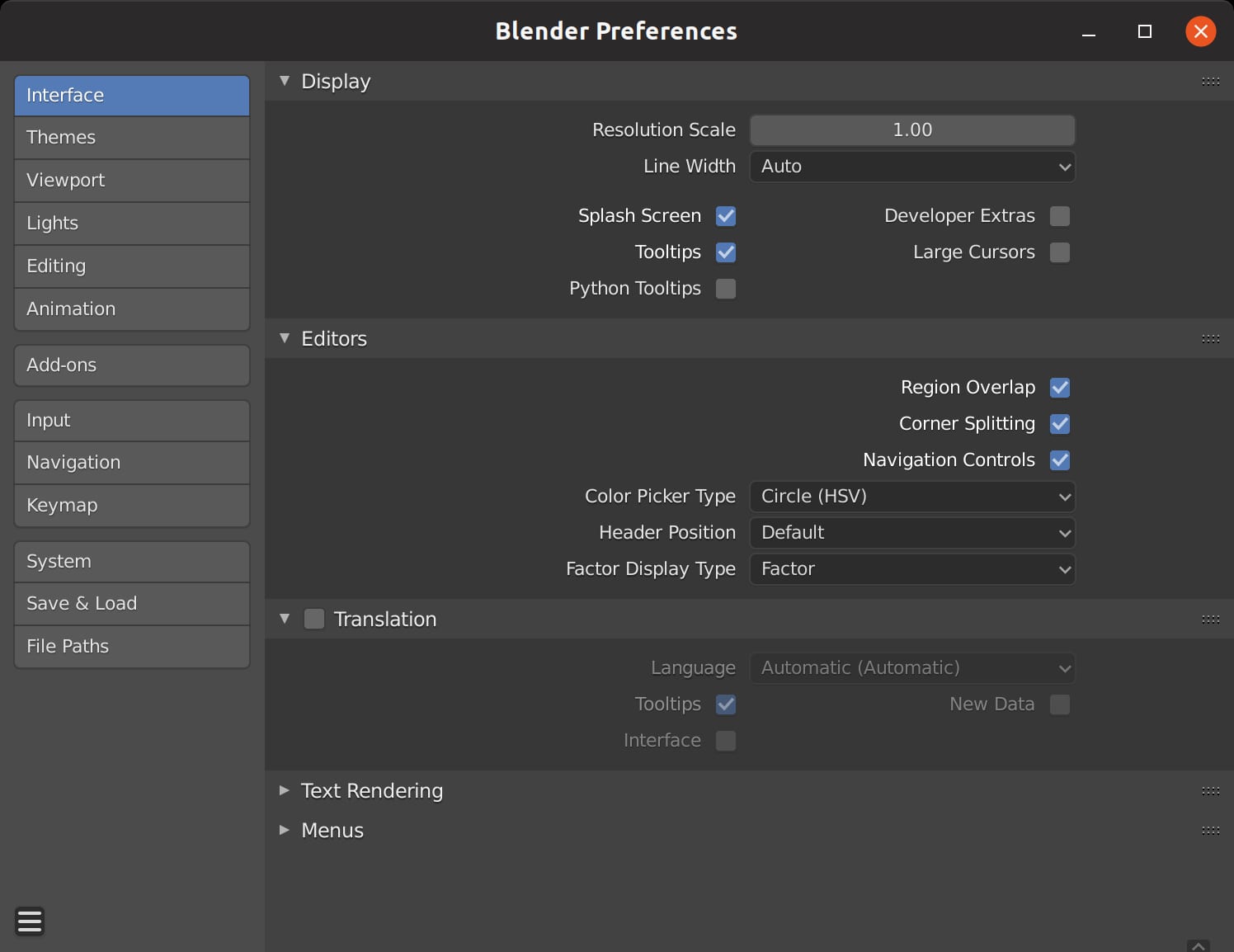Image resolution: width=1234 pixels, height=952 pixels.
Task: Open the Factor Display Type dropdown
Action: point(912,569)
